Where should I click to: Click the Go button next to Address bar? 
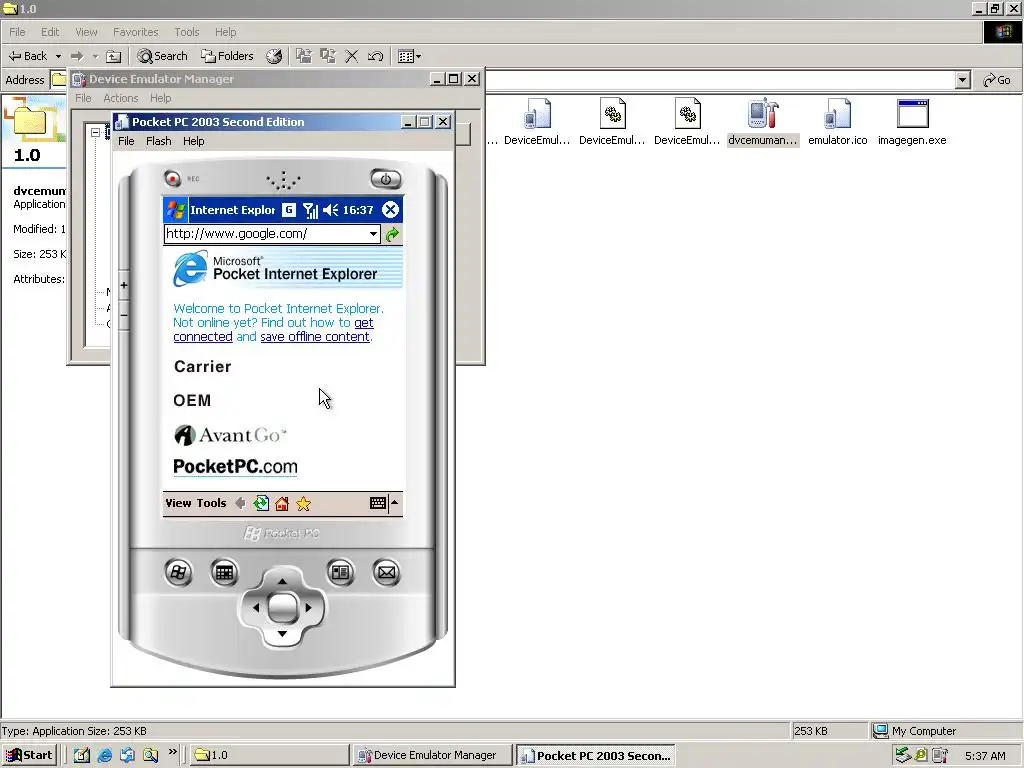click(x=997, y=80)
